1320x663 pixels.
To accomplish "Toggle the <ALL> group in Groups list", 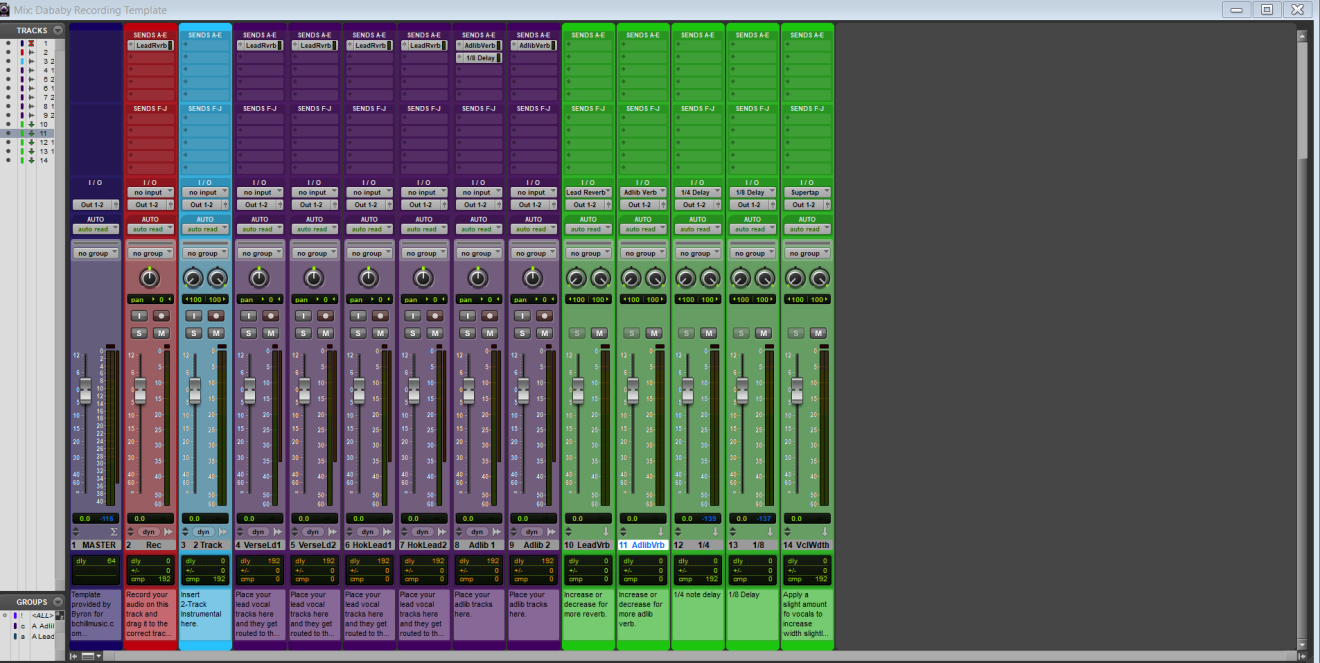I will [40, 615].
